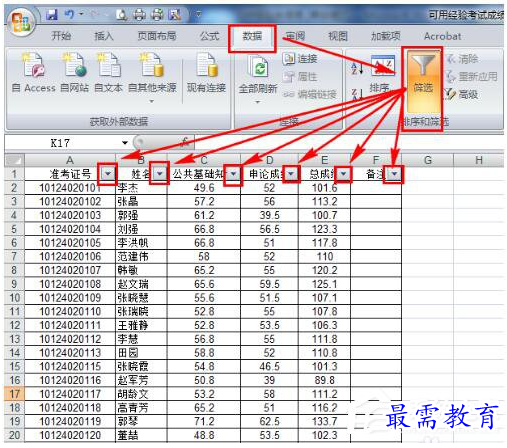Click the total score cell 125.1
The width and height of the screenshot is (507, 448).
[x=325, y=284]
